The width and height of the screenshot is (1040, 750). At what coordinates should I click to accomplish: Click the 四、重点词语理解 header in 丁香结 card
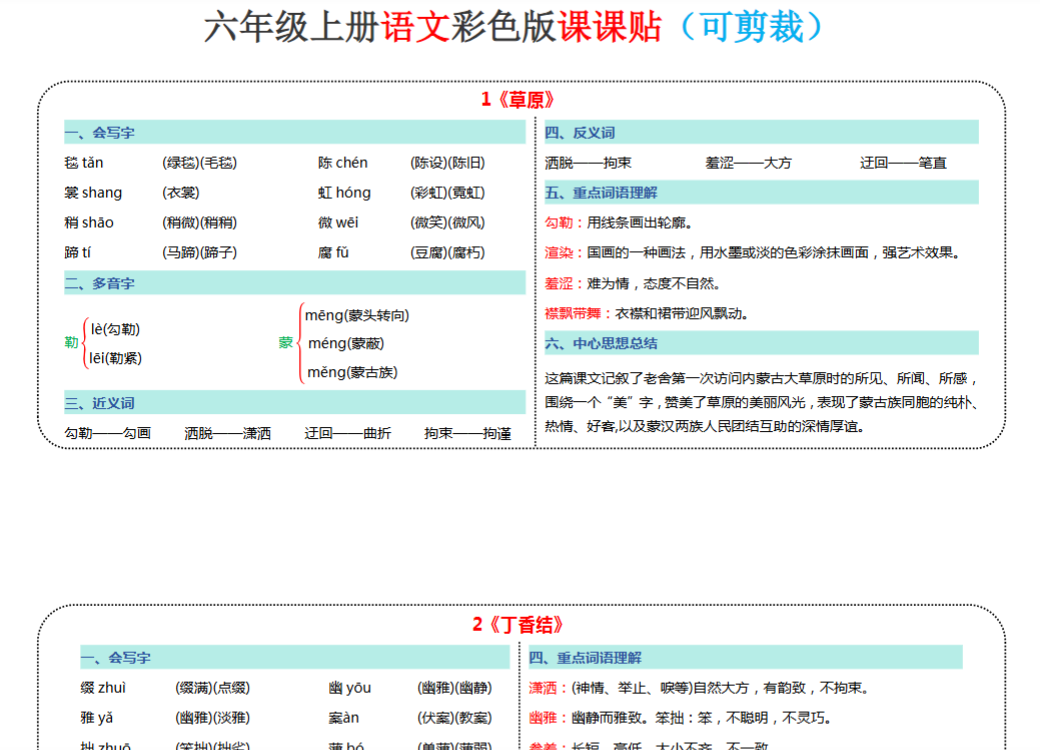585,658
